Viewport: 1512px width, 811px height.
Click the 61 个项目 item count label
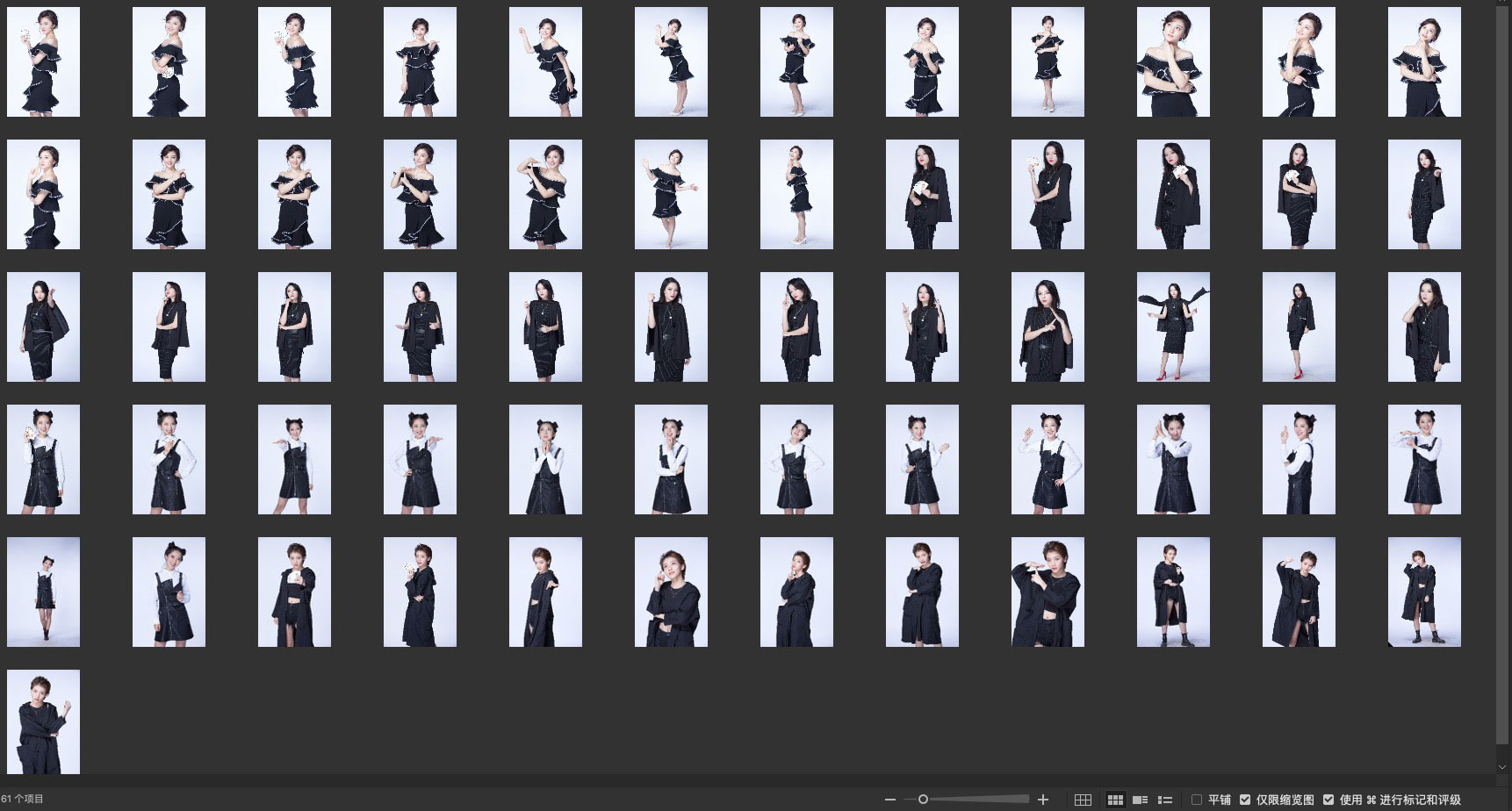pyautogui.click(x=23, y=800)
